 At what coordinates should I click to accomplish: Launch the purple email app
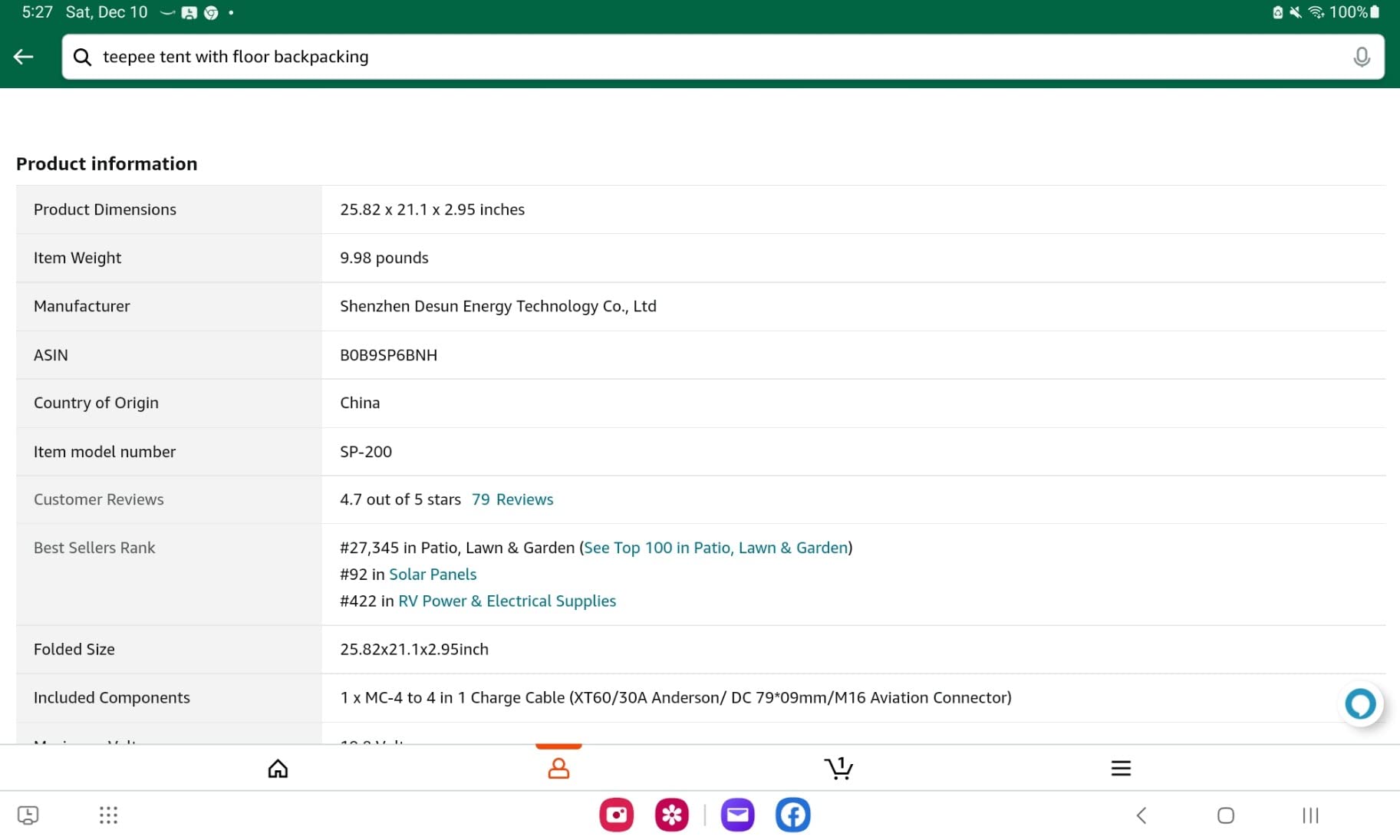click(738, 815)
